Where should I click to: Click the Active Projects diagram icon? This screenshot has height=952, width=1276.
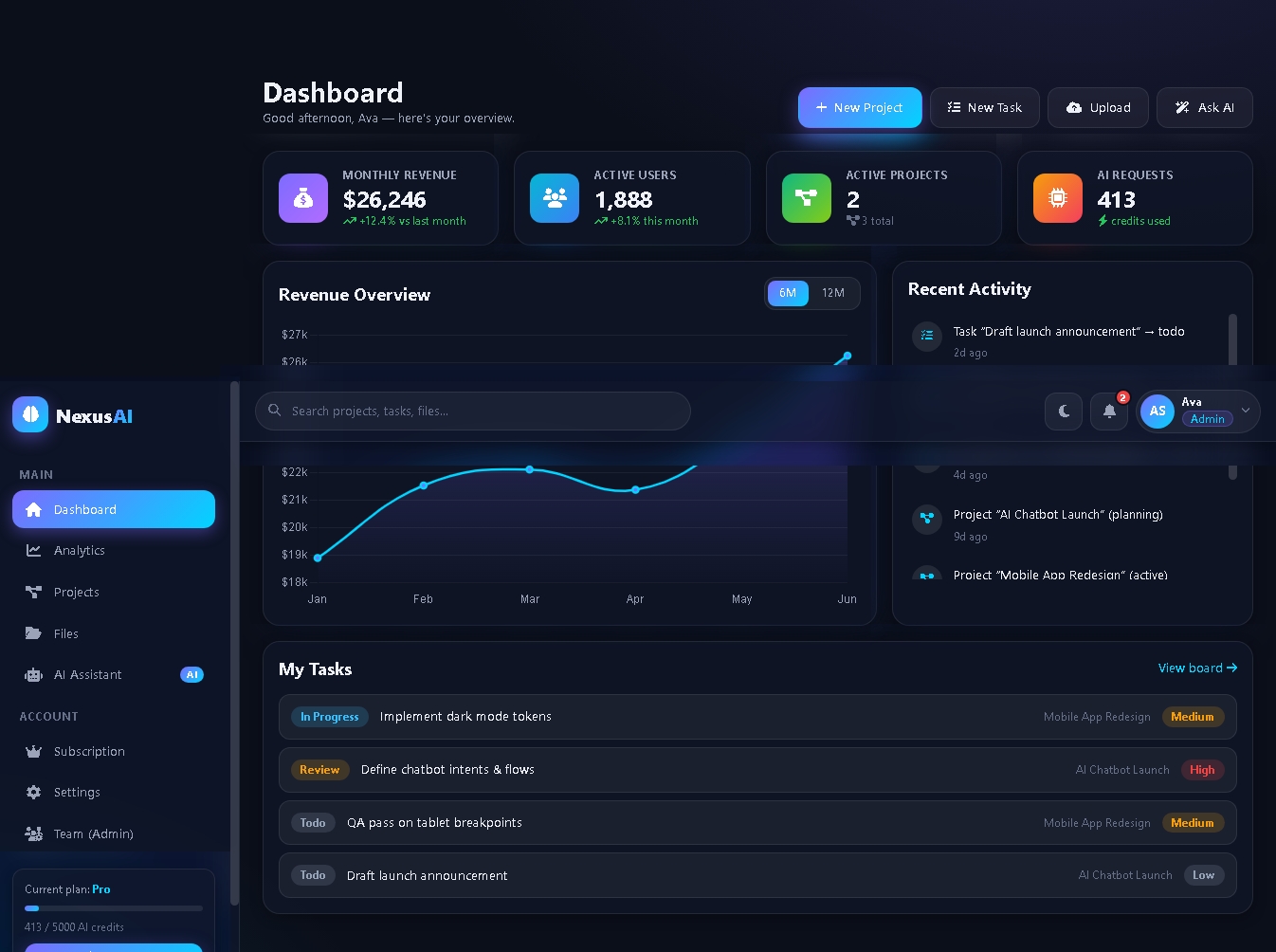click(x=807, y=198)
